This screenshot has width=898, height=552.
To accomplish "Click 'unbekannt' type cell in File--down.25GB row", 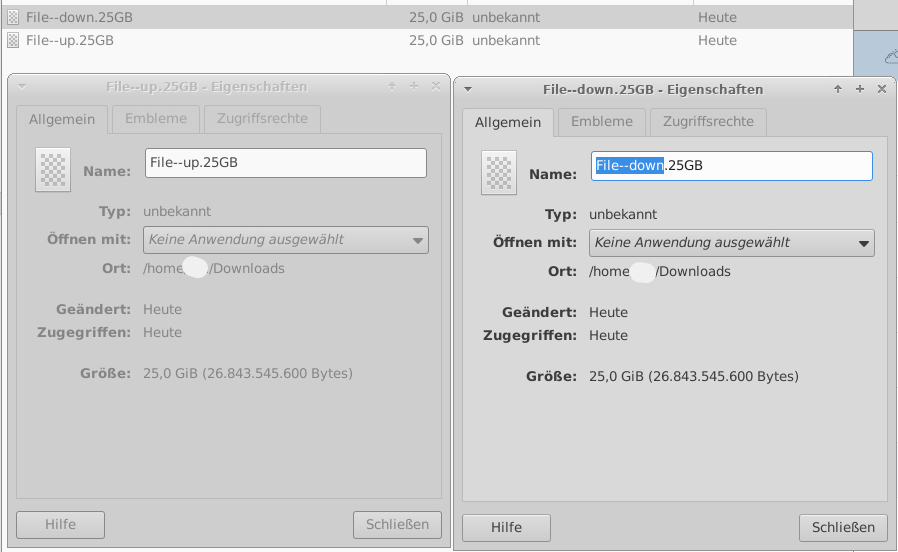I will point(506,17).
